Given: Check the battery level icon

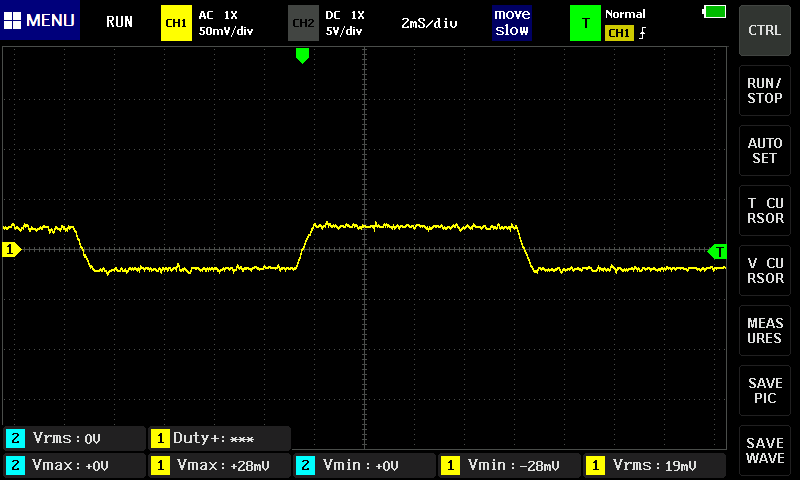Looking at the screenshot, I should 714,12.
